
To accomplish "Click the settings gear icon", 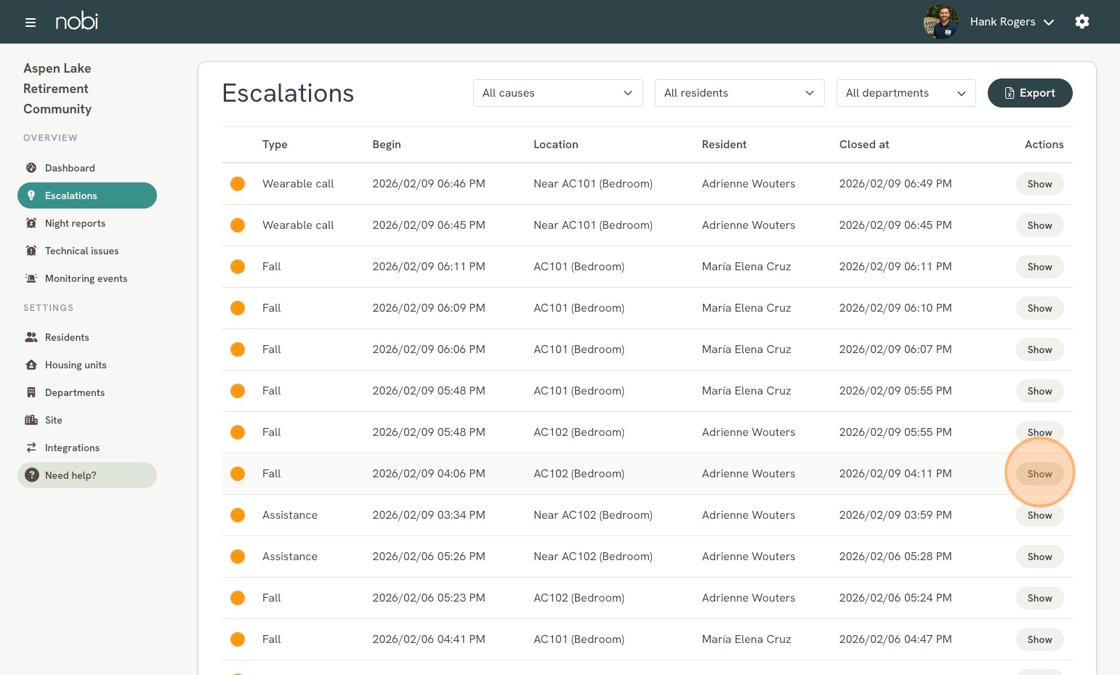I will [1082, 21].
